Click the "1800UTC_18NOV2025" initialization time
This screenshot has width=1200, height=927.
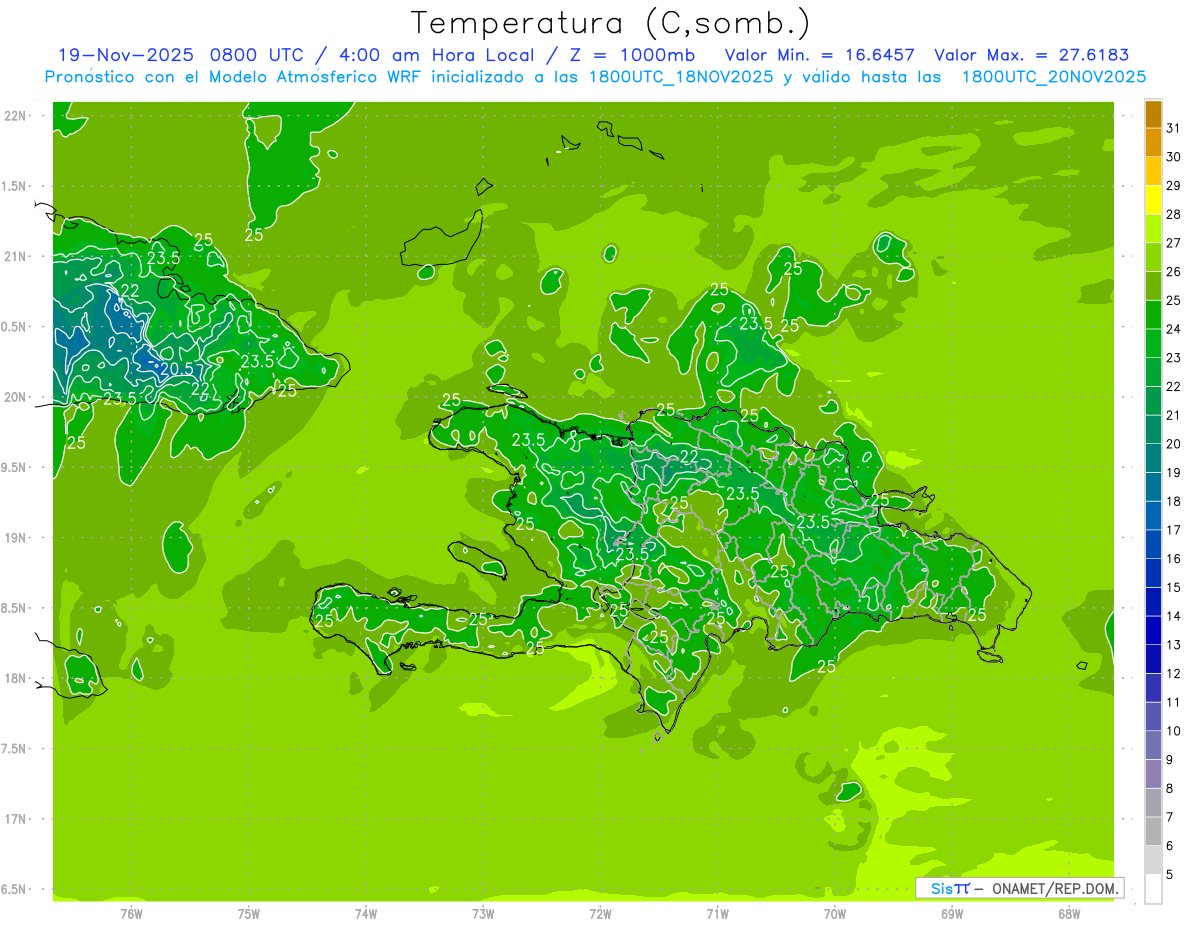pos(680,77)
